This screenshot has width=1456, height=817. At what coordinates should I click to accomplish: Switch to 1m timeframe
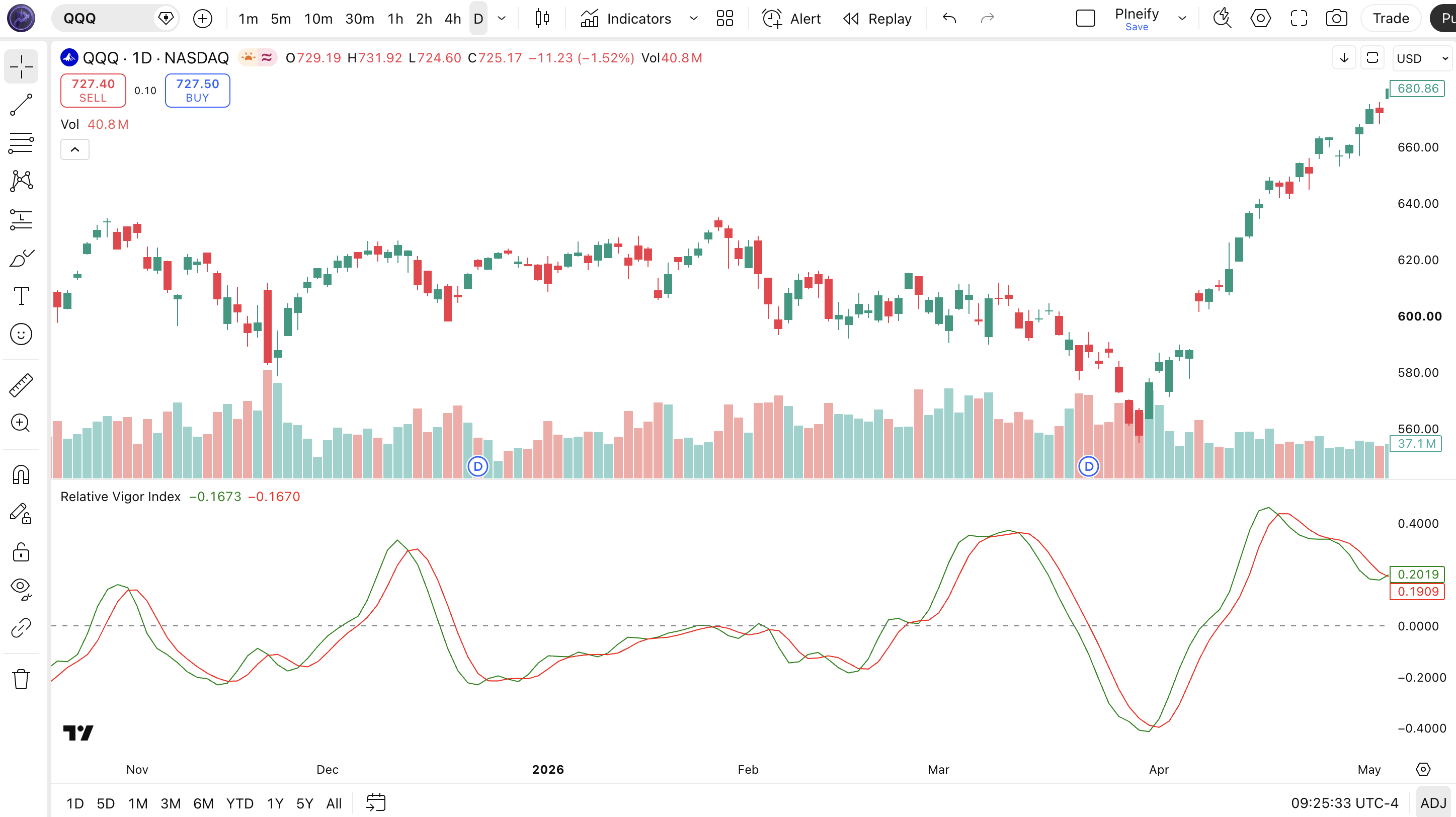pos(248,19)
